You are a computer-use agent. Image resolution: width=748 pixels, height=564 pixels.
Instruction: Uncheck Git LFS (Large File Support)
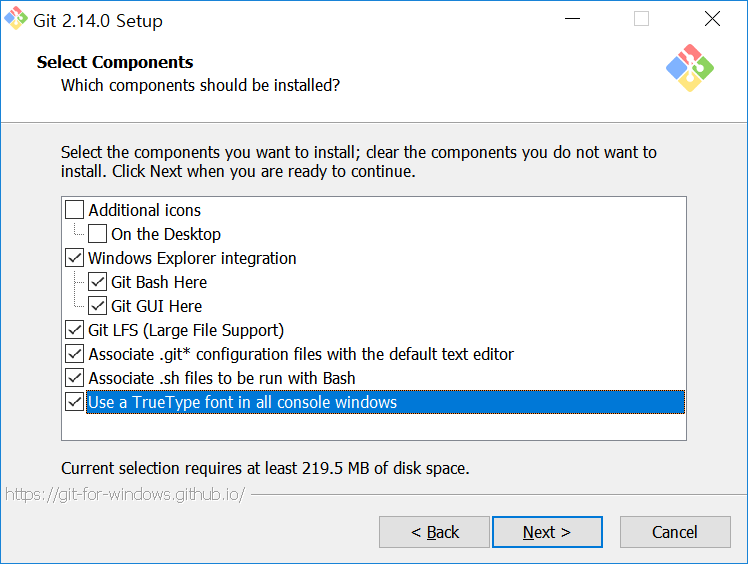[74, 330]
